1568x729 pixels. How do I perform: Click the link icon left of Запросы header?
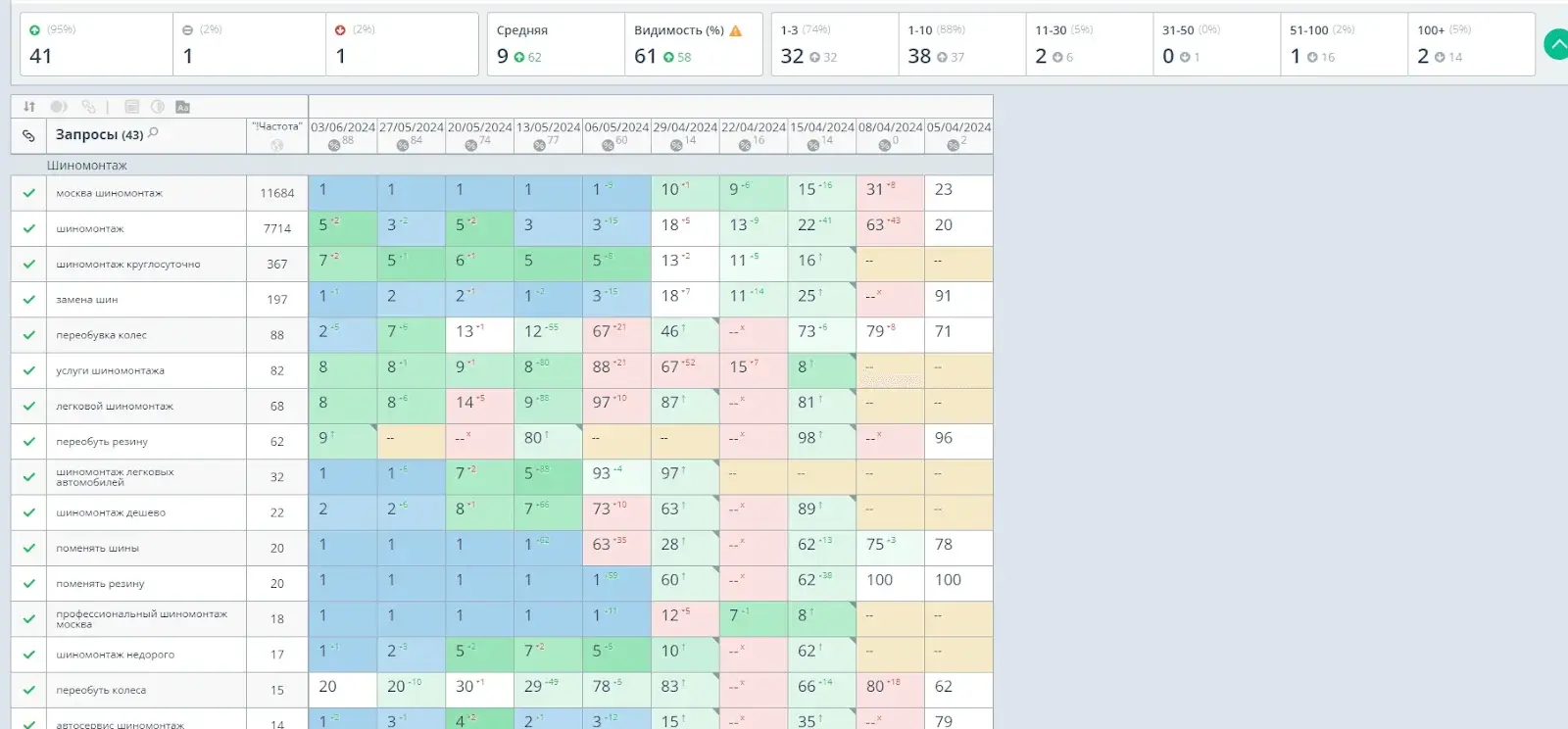pyautogui.click(x=29, y=135)
